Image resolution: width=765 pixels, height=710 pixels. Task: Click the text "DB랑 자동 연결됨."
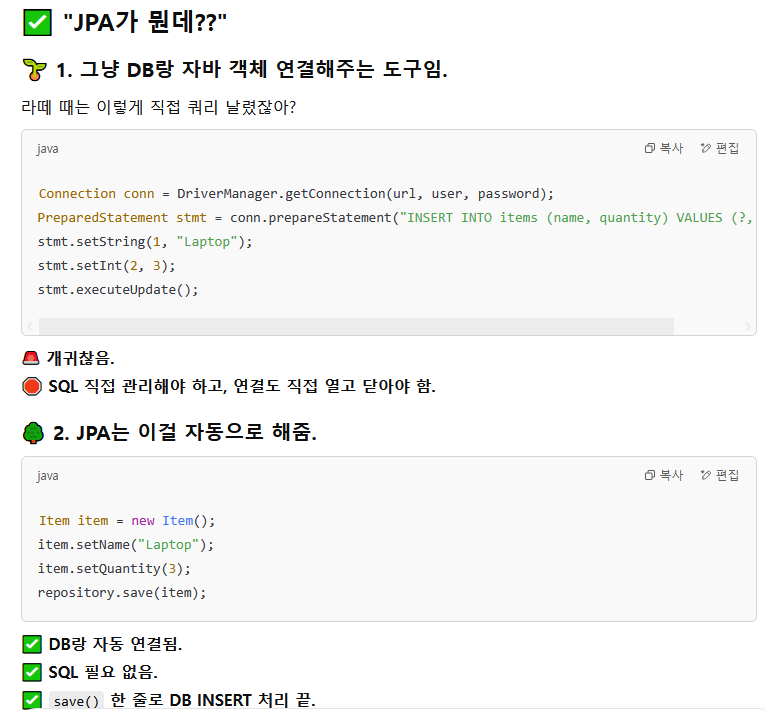tap(115, 644)
